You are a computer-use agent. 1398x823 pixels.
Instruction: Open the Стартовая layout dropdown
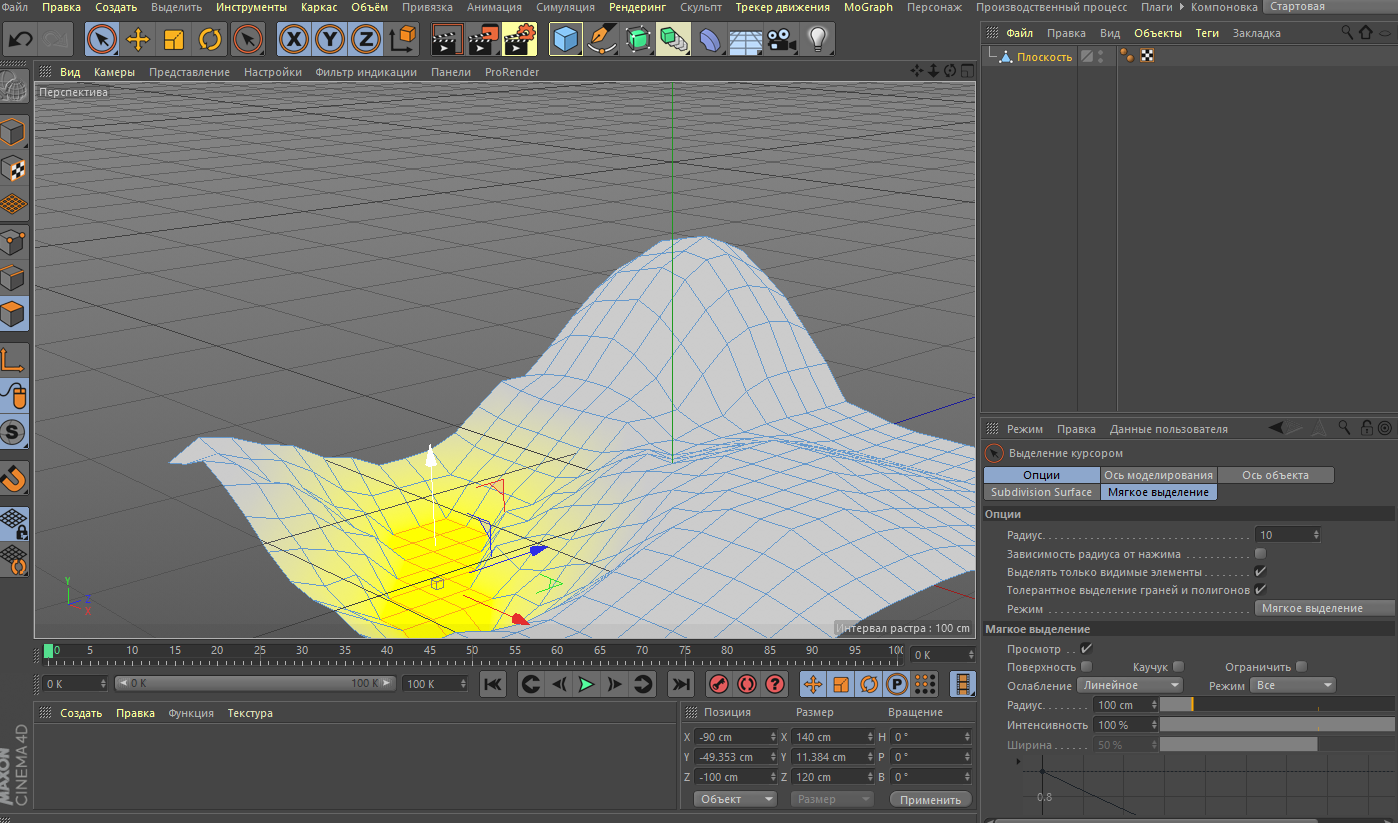[1330, 7]
